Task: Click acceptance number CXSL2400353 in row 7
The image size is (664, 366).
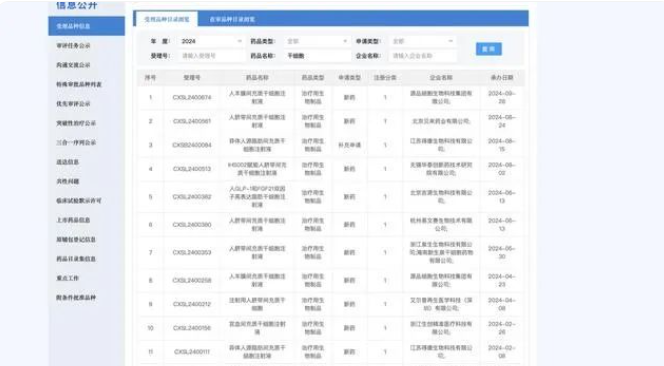Action: (x=192, y=252)
